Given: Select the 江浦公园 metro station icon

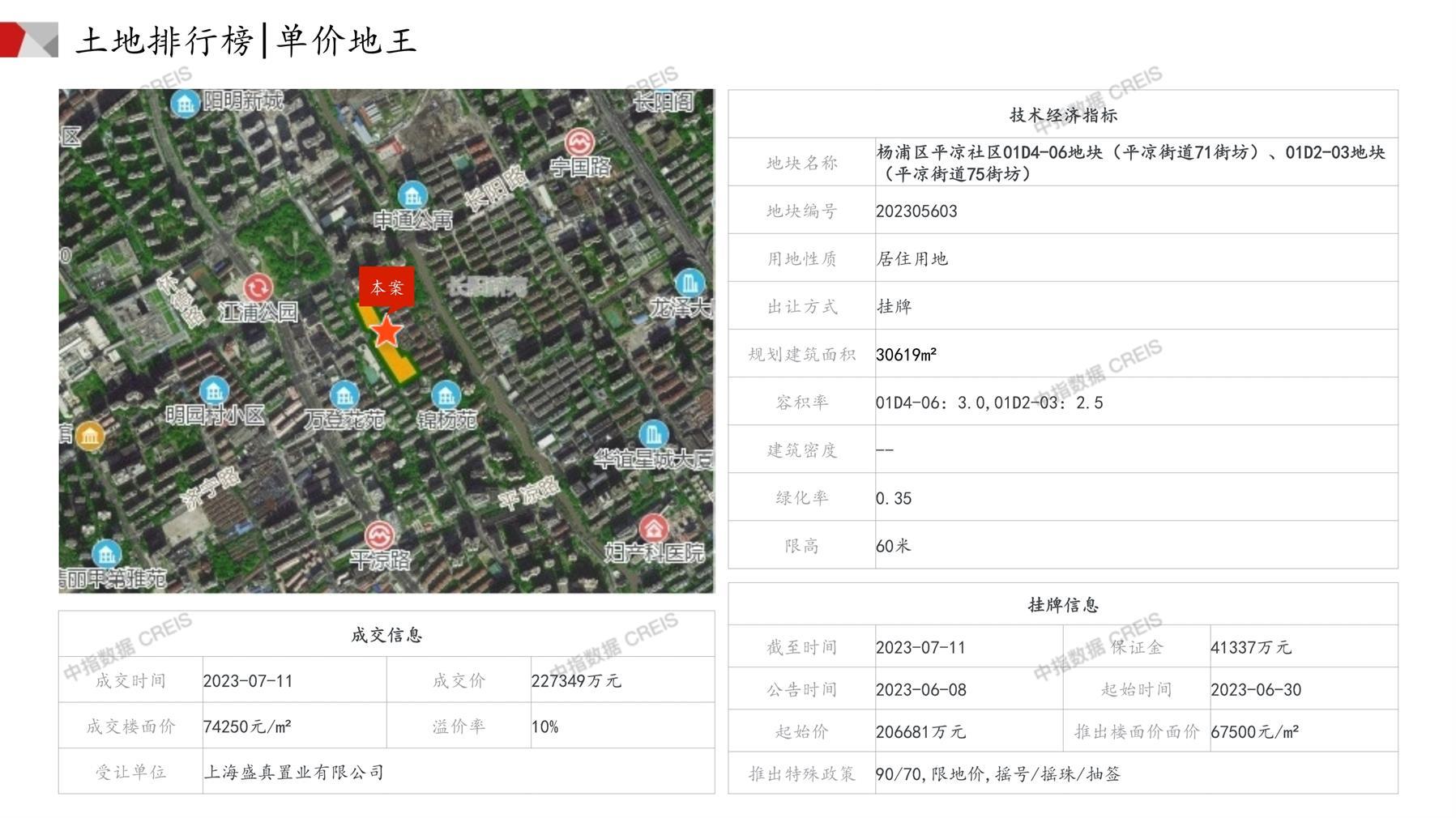Looking at the screenshot, I should [x=258, y=288].
